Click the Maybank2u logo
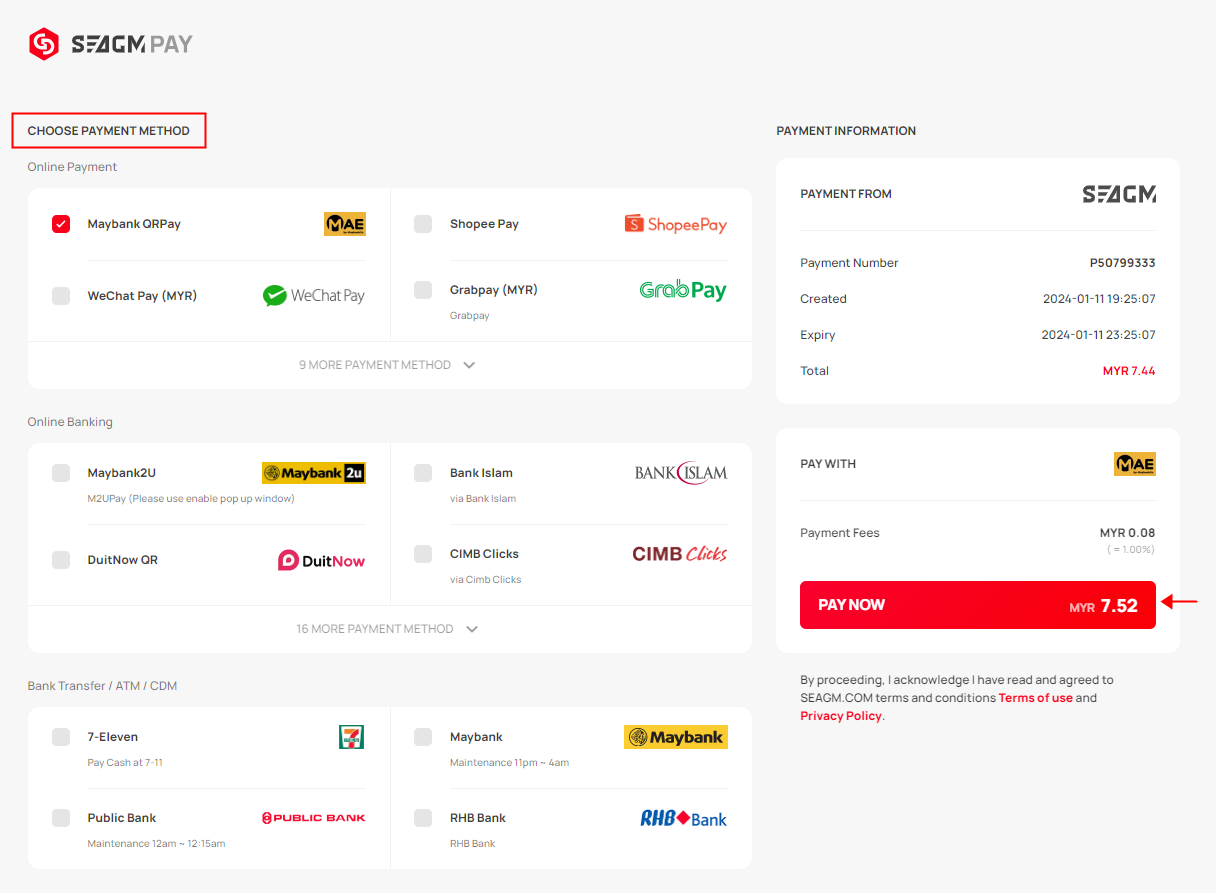The image size is (1216, 893). click(314, 473)
